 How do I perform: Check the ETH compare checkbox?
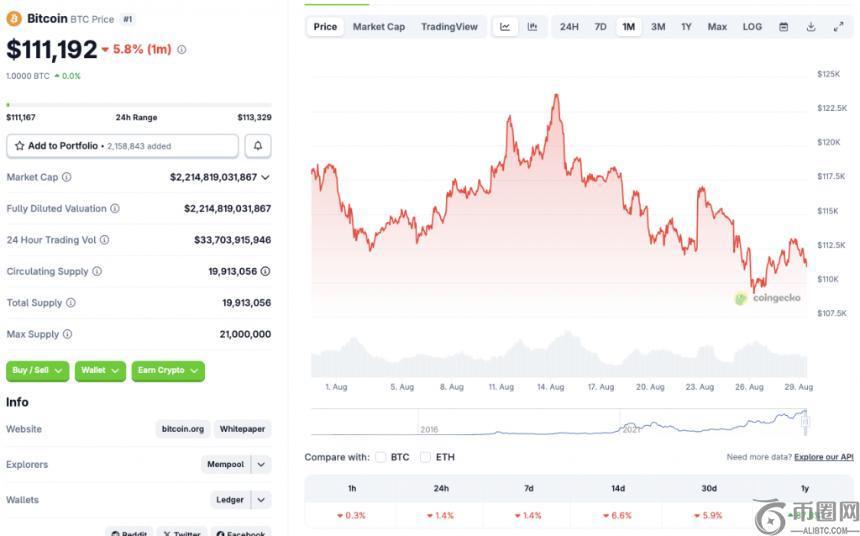coord(426,457)
